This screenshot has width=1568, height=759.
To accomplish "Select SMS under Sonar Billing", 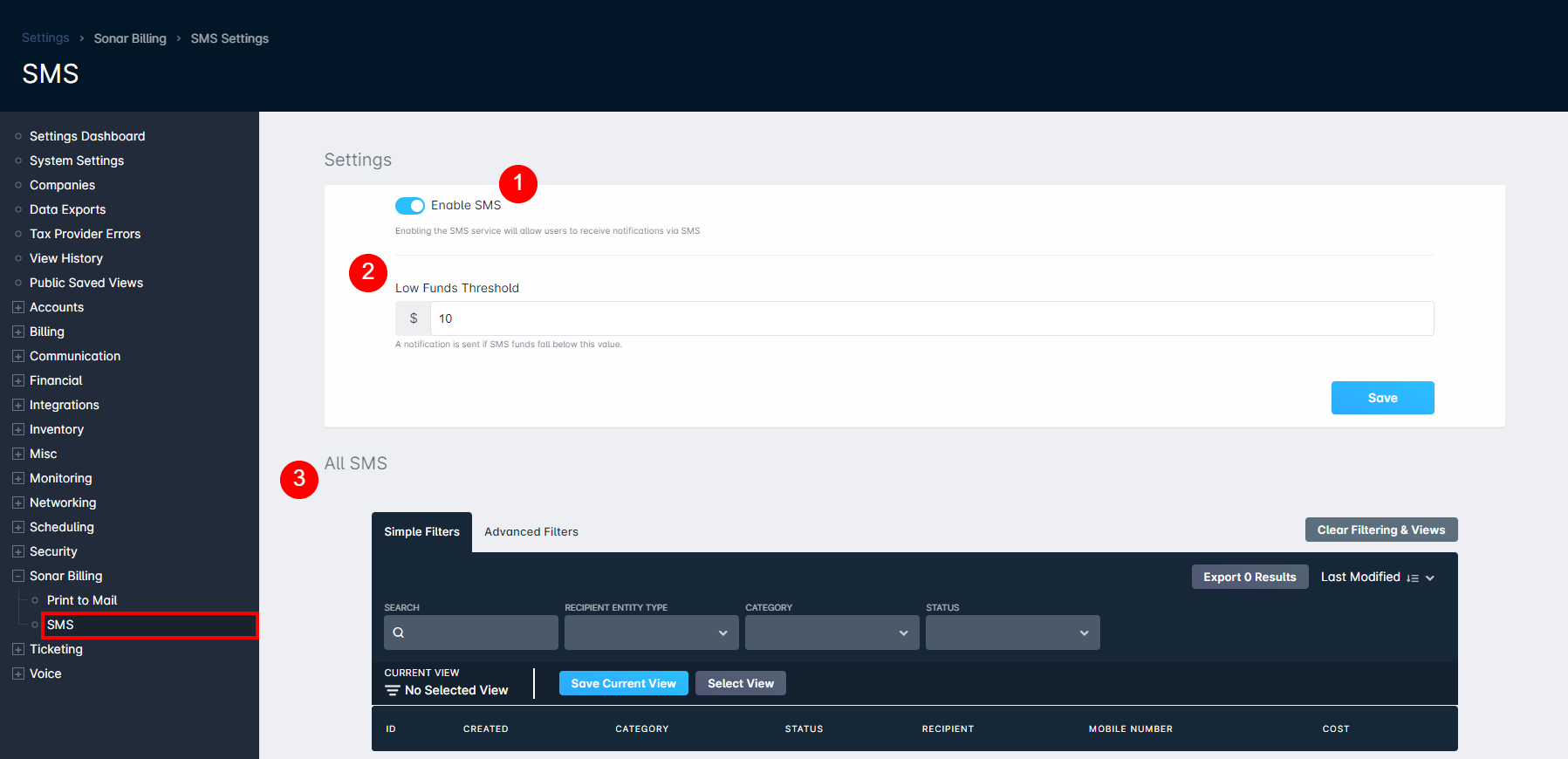I will tap(60, 625).
